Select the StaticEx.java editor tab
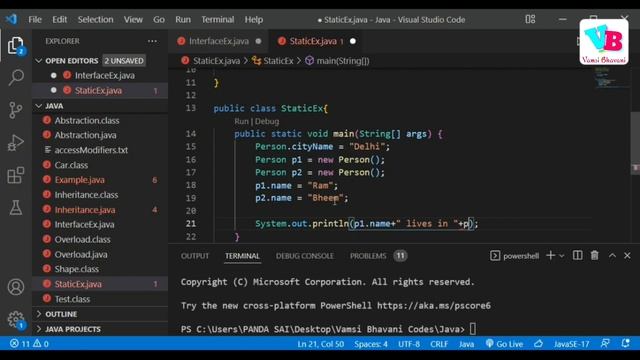 pos(316,41)
